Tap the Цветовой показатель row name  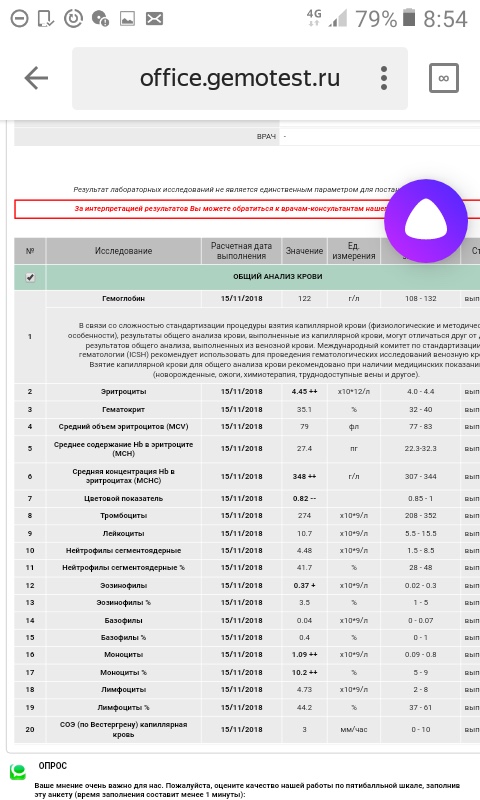click(x=123, y=499)
